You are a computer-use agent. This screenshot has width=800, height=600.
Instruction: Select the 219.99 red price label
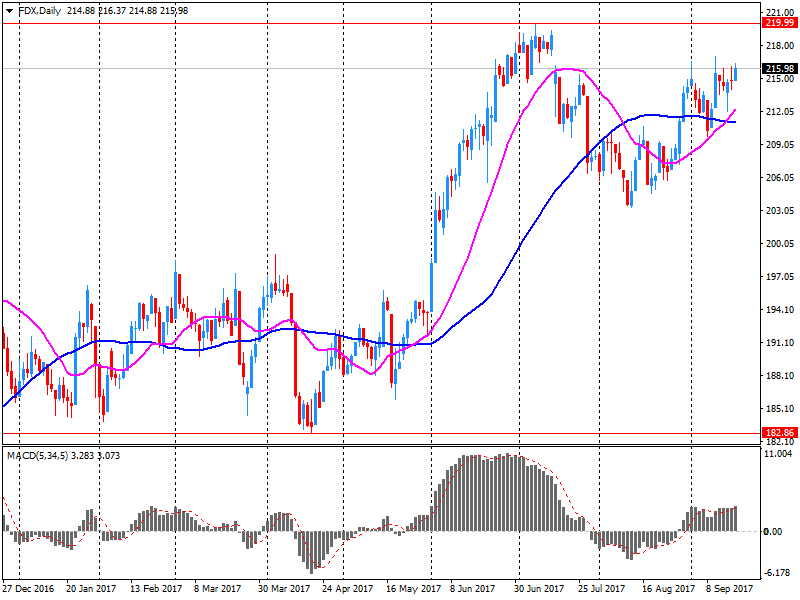pyautogui.click(x=780, y=23)
